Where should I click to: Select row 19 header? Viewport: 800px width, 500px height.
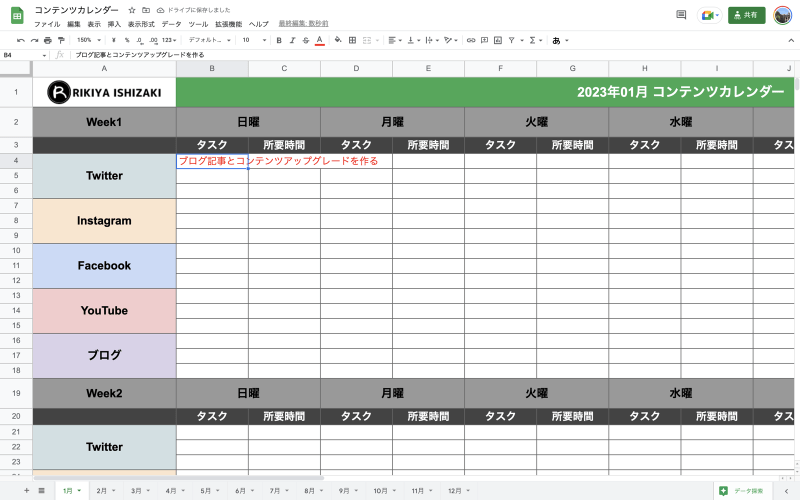(16, 393)
